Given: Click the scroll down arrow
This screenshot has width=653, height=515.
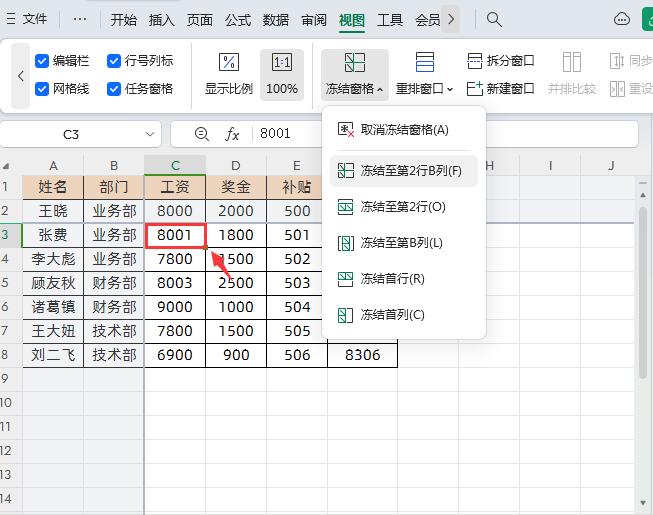Looking at the screenshot, I should point(643,503).
